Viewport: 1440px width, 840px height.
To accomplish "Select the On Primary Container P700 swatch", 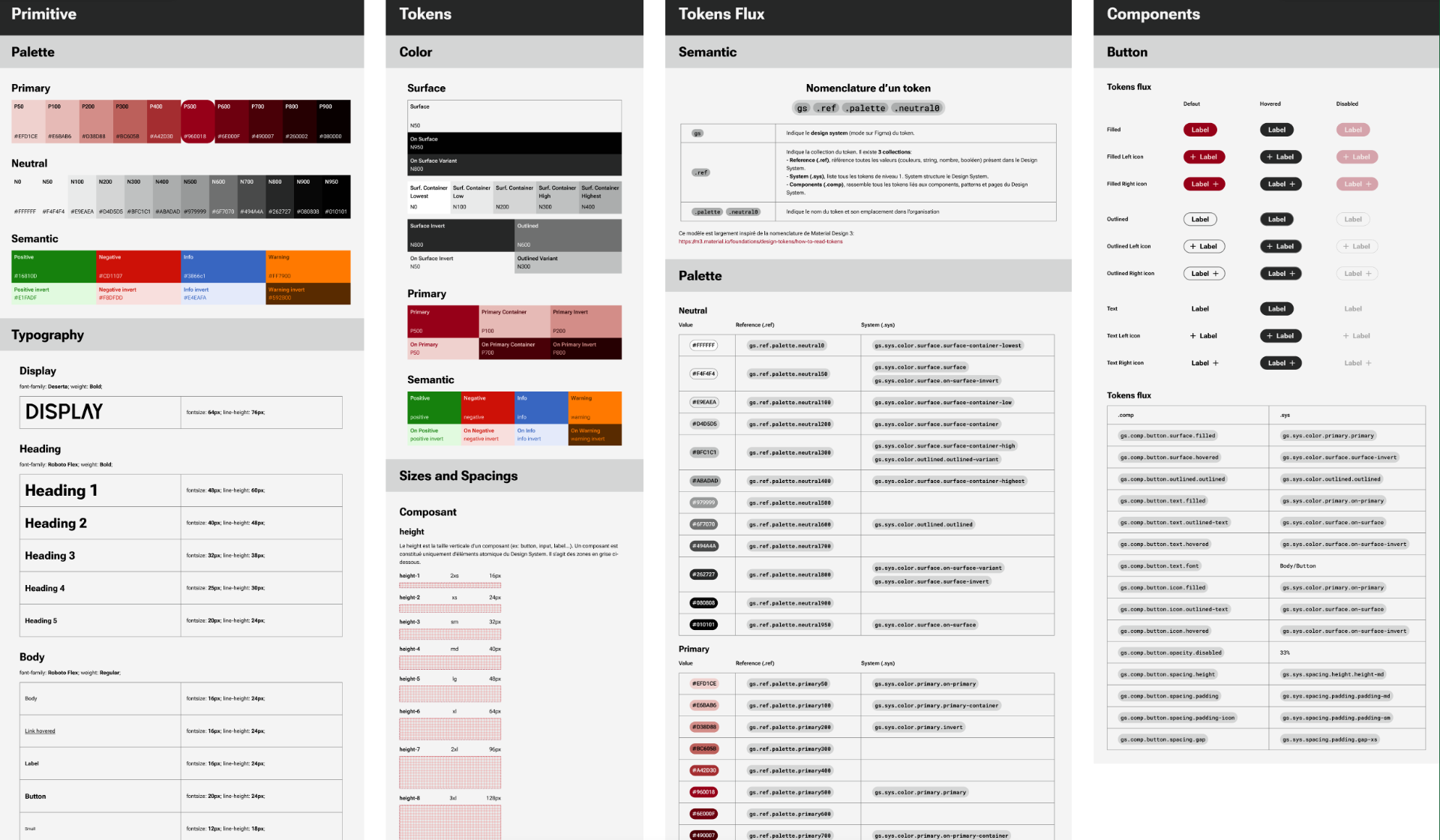I will click(514, 349).
